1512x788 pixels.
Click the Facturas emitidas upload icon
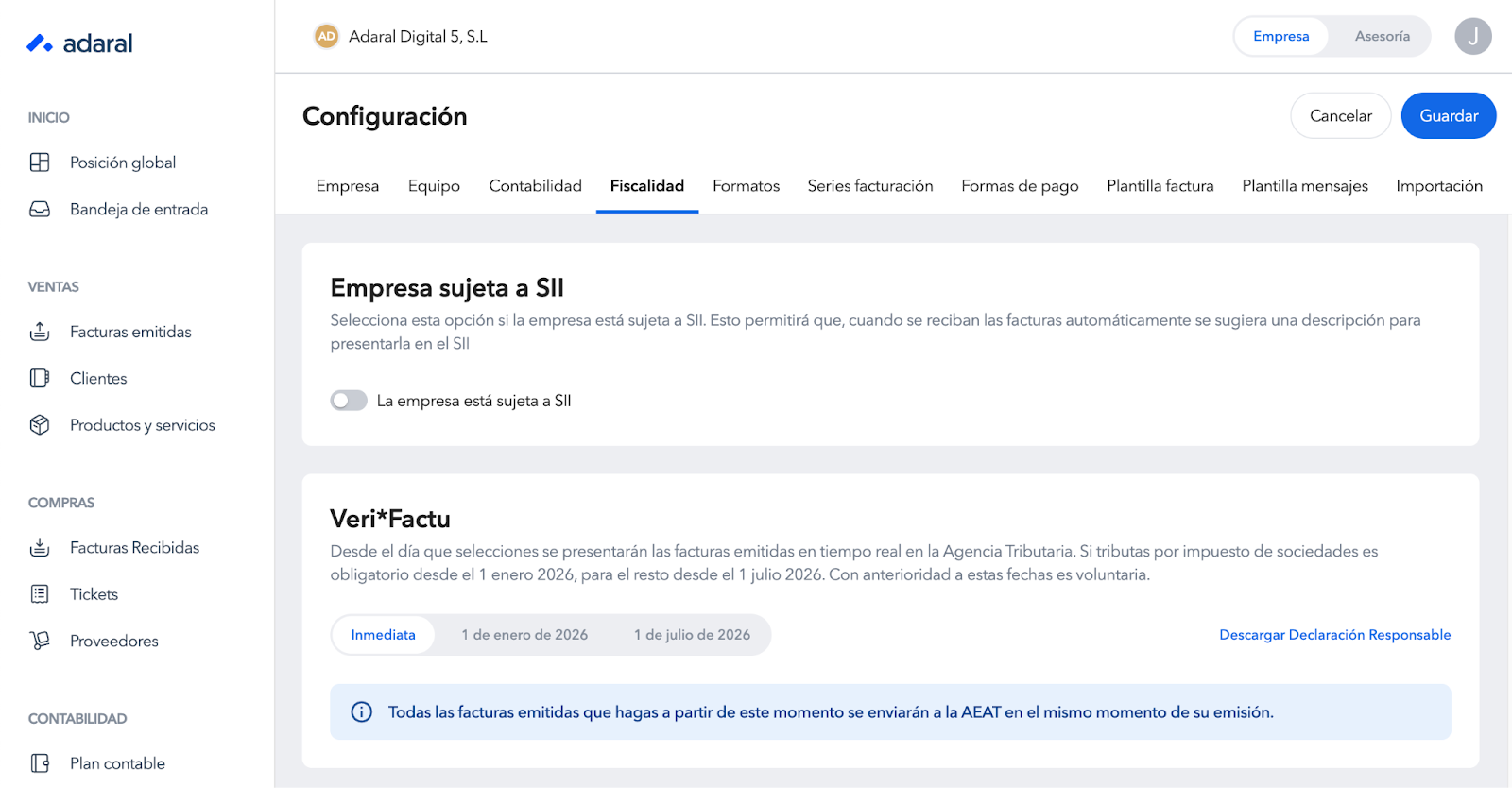pyautogui.click(x=40, y=332)
